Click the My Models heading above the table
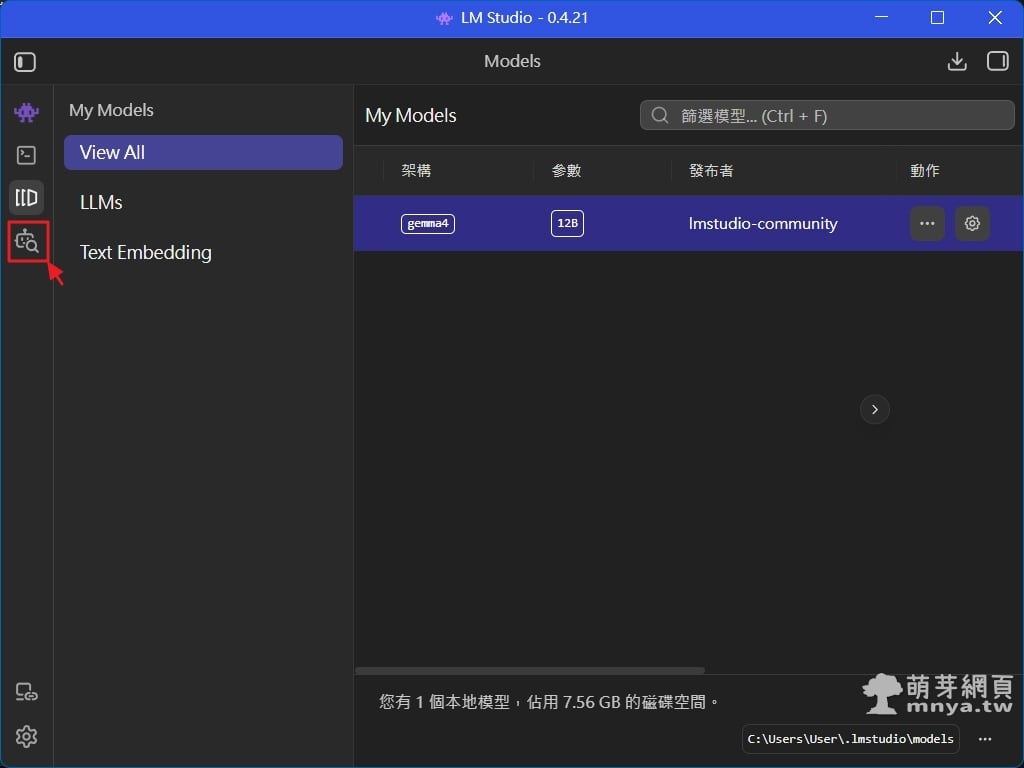This screenshot has width=1024, height=768. click(411, 116)
